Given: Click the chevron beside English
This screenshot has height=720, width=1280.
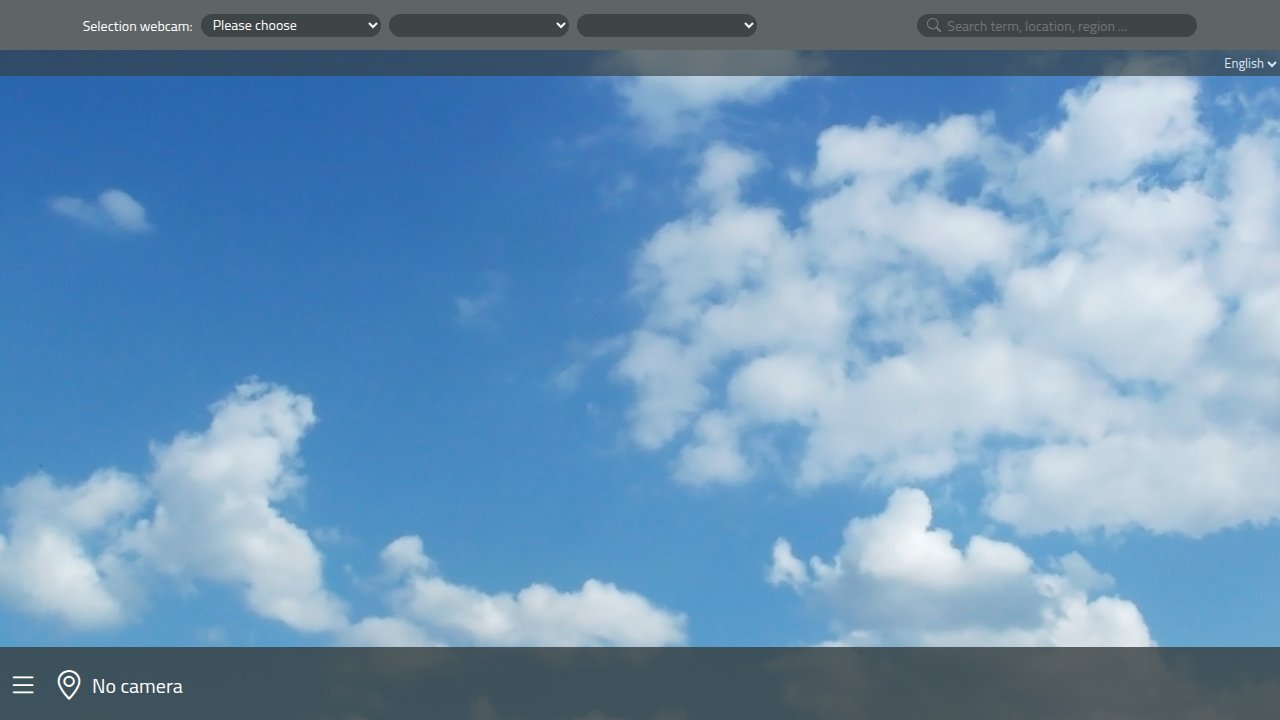Looking at the screenshot, I should (1272, 64).
